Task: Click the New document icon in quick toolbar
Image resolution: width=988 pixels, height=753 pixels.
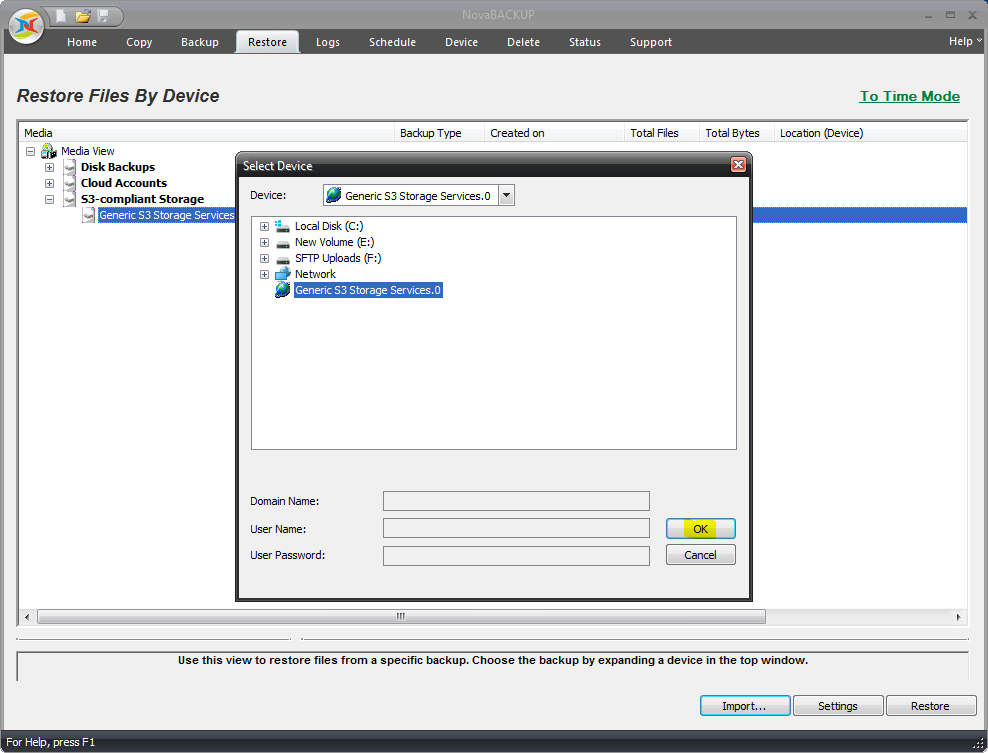Action: pos(61,16)
